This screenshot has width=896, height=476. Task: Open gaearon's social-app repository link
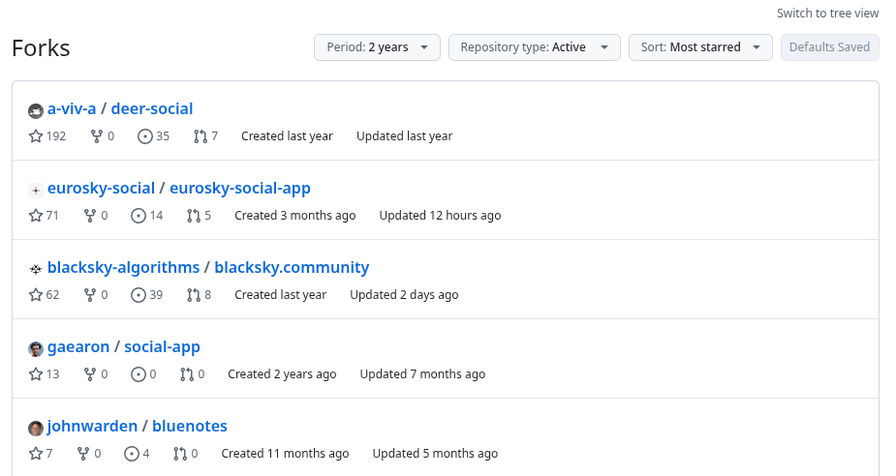point(162,347)
